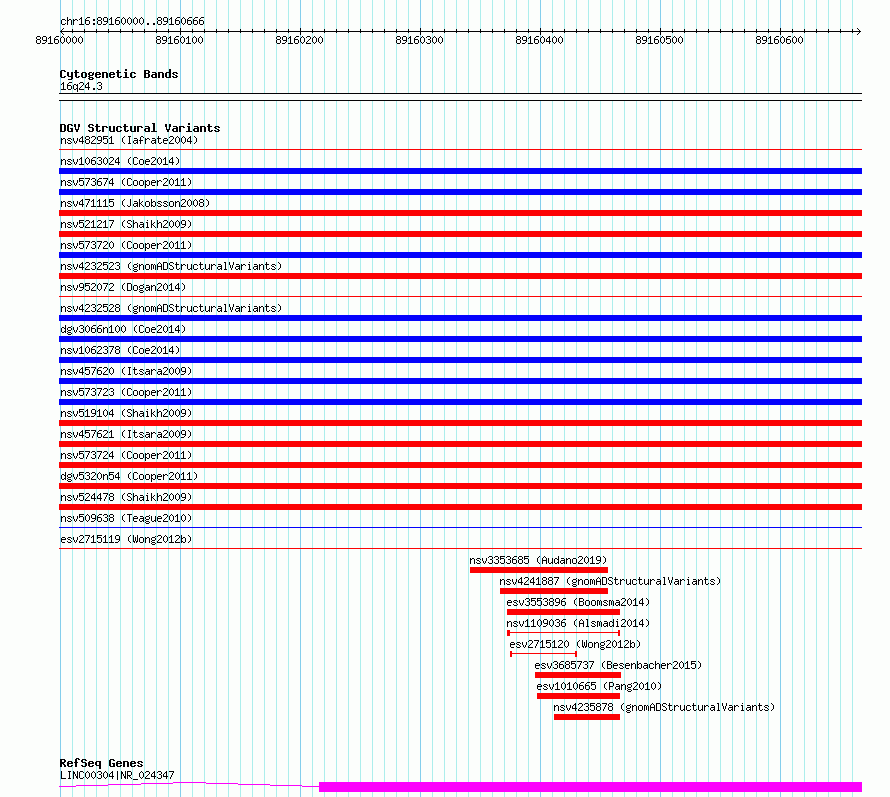
Task: Click ruler position 89160300
Action: pyautogui.click(x=419, y=40)
